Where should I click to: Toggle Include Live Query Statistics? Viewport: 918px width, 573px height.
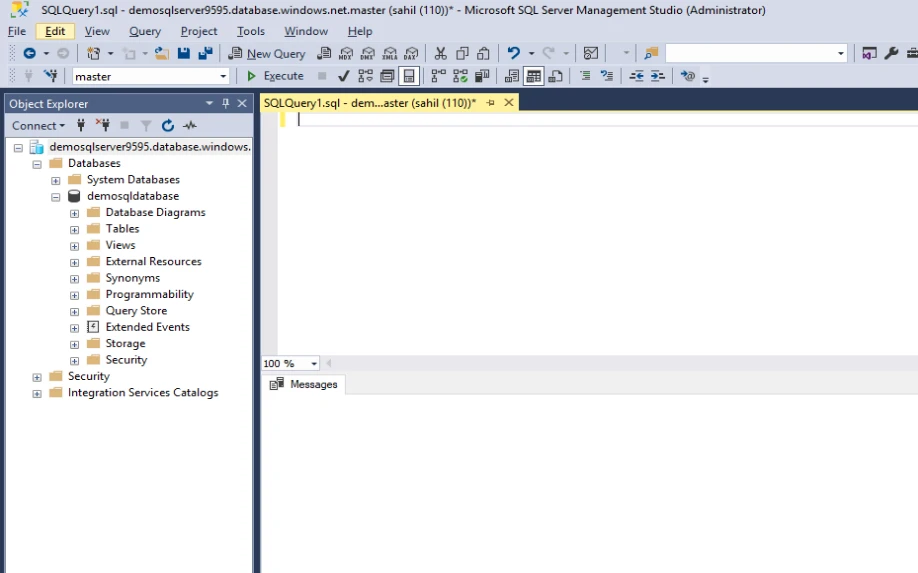(460, 76)
